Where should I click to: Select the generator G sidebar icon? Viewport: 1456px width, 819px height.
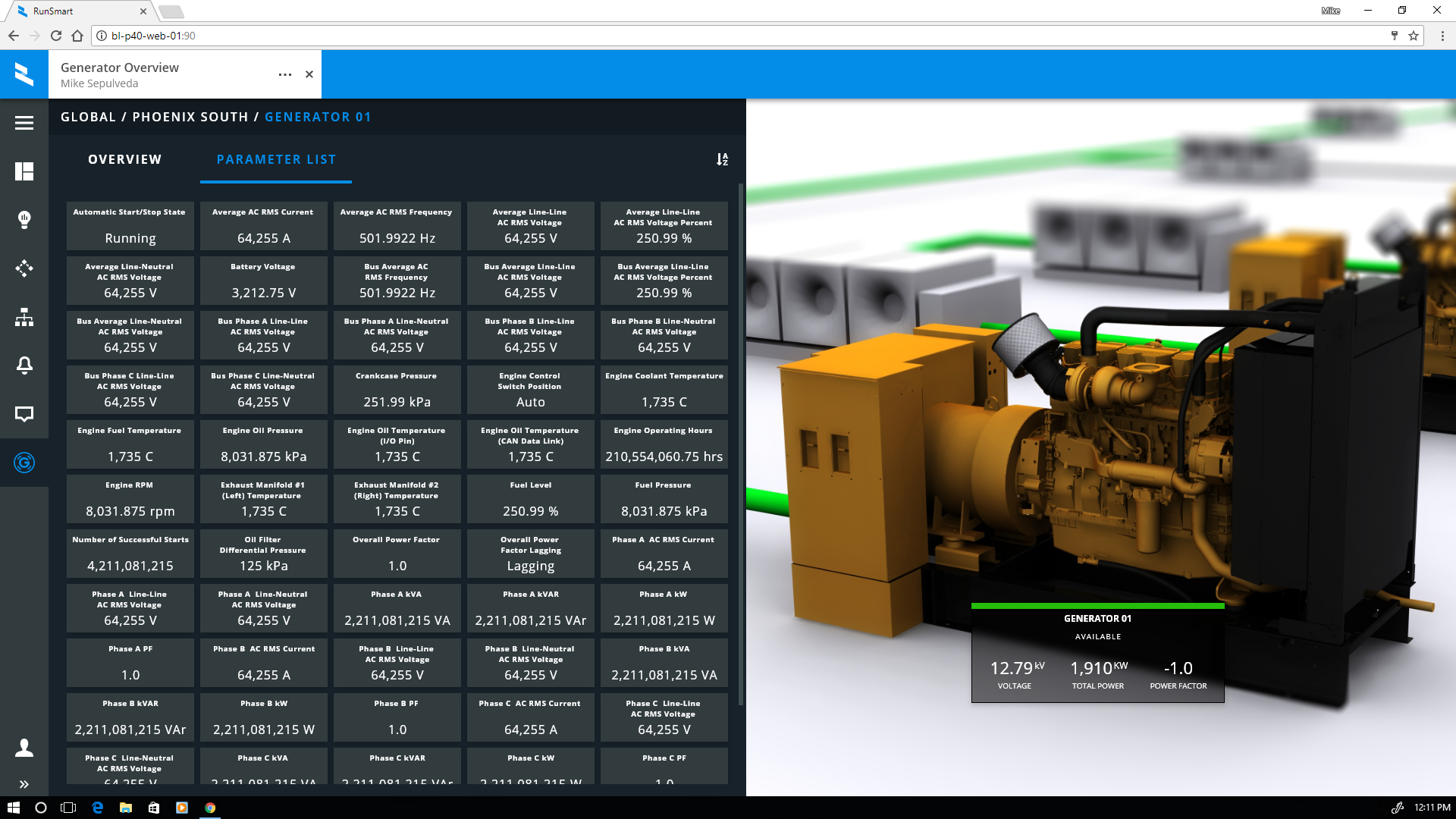(x=24, y=463)
